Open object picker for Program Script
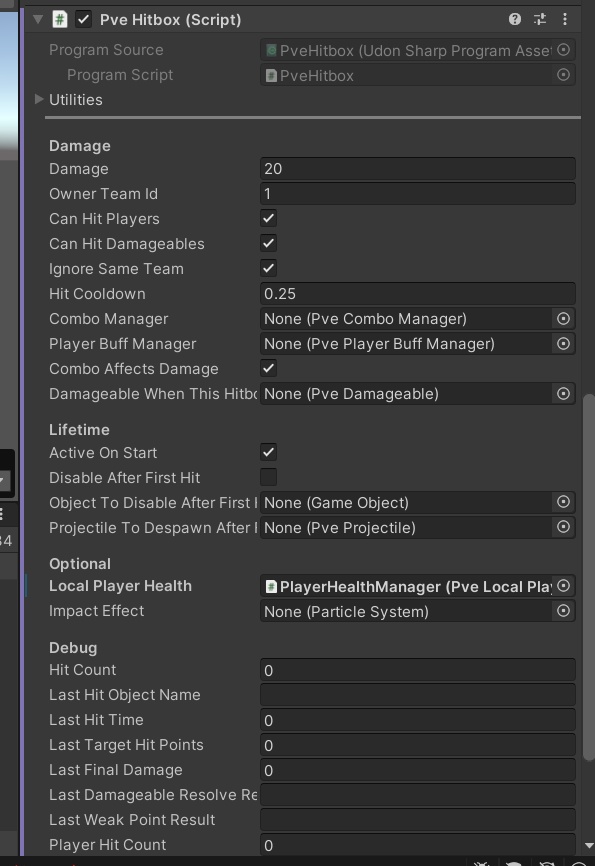Screen dimensions: 595x866 563,75
